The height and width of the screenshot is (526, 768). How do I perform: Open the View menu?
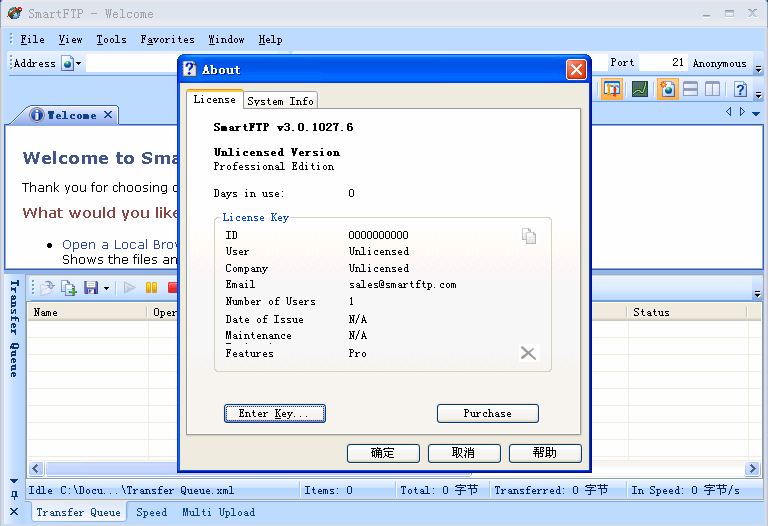[x=71, y=39]
